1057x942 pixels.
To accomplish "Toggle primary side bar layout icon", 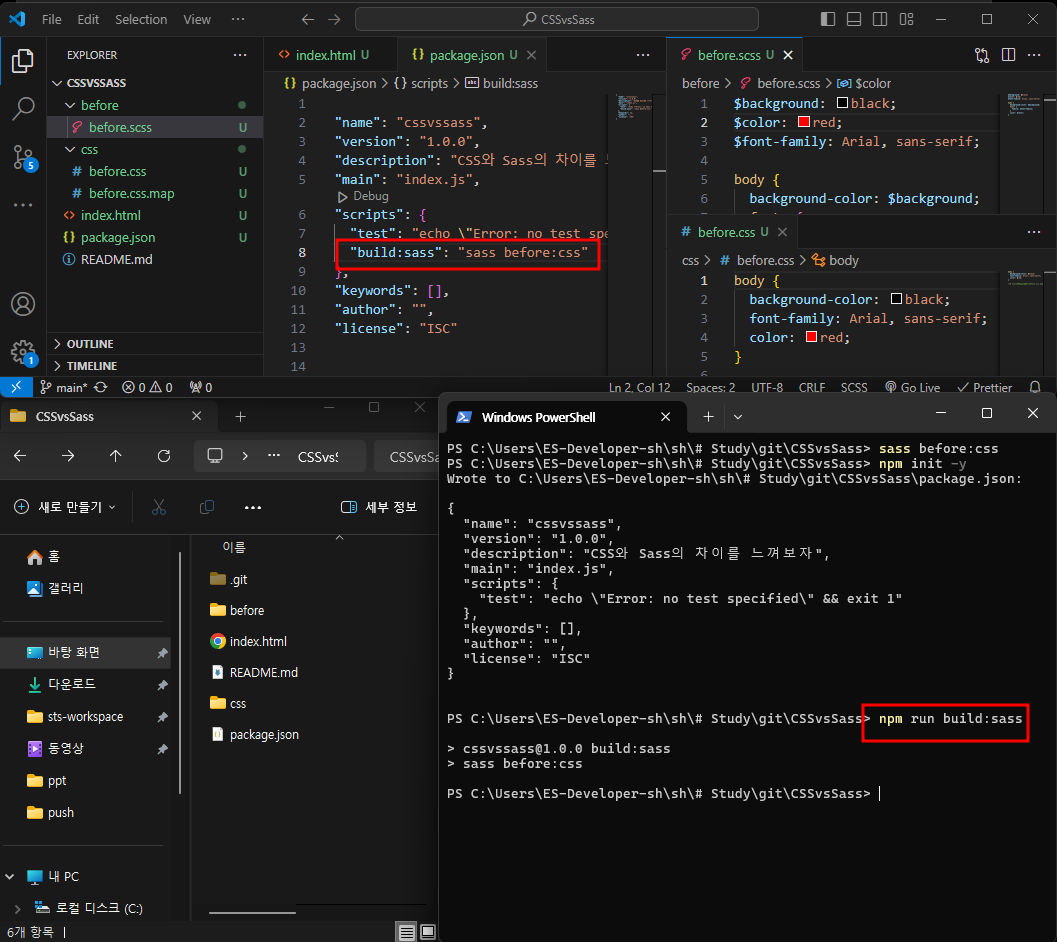I will 828,20.
